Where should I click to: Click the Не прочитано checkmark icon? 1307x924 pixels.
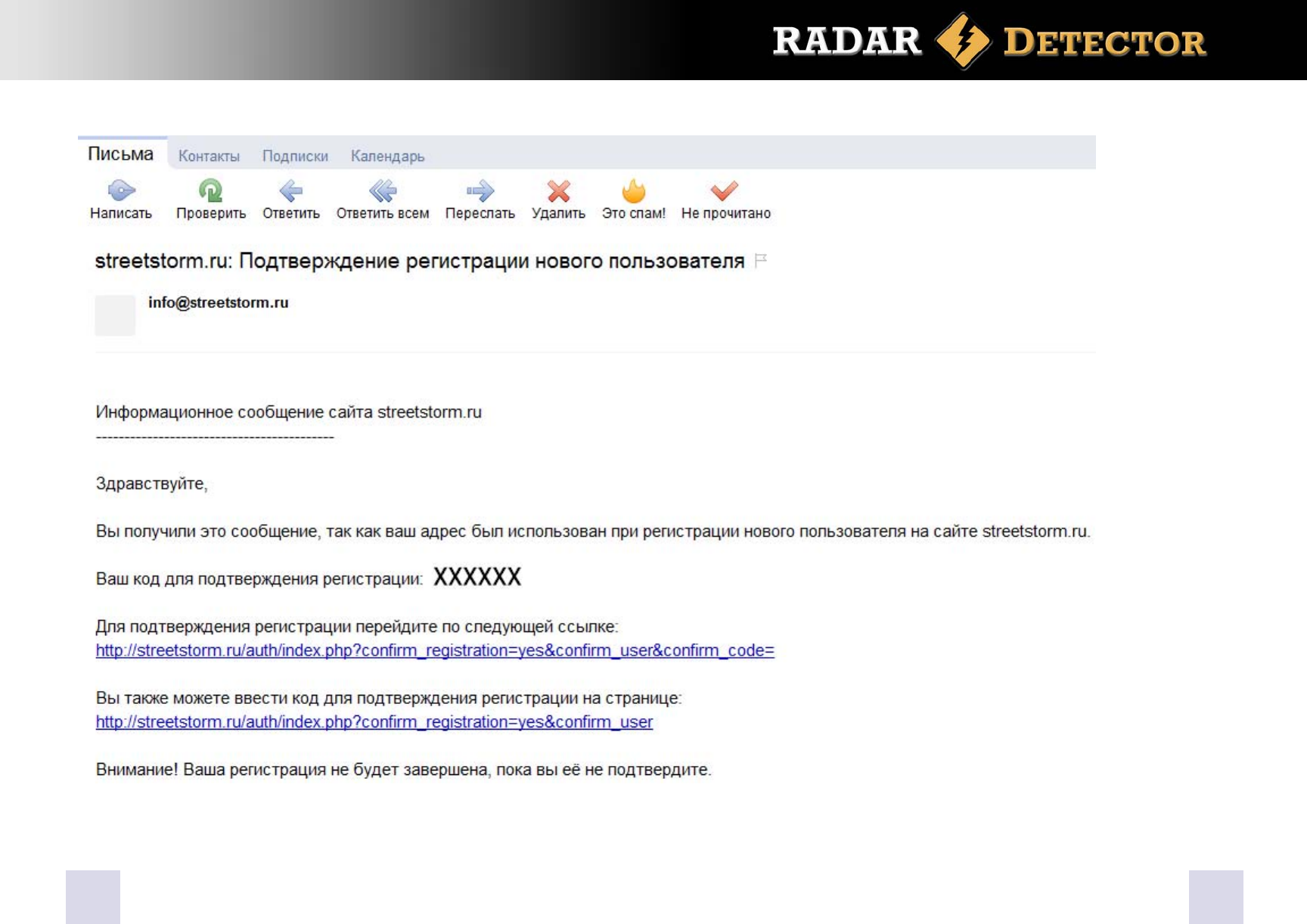point(725,191)
